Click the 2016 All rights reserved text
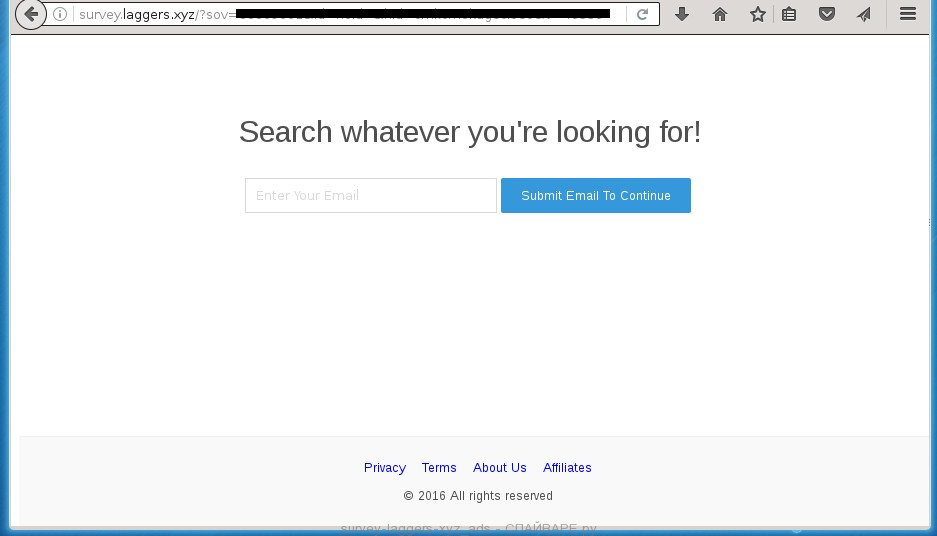Screen dimensions: 937x536 pyautogui.click(x=478, y=496)
